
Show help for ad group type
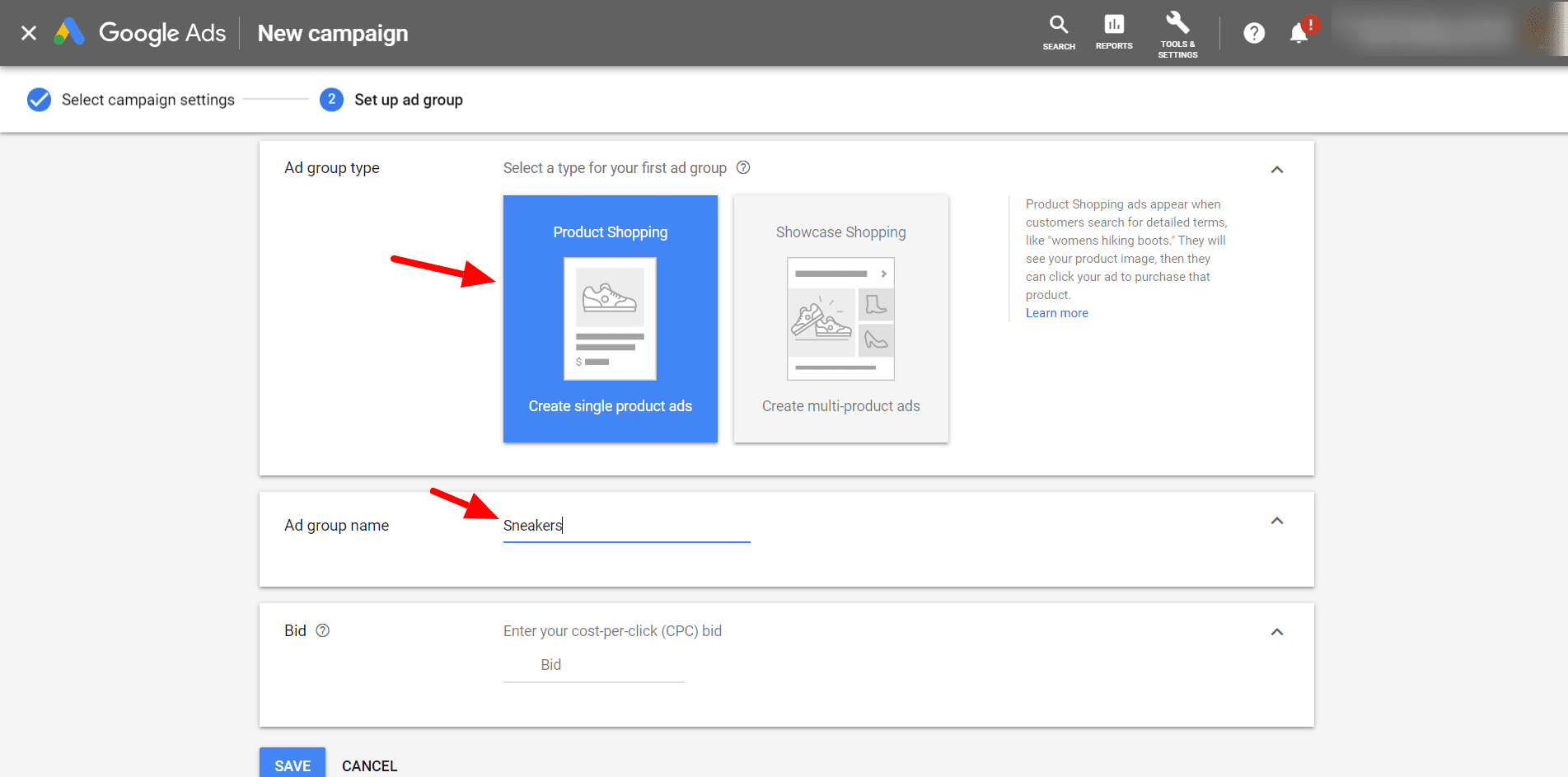coord(743,167)
